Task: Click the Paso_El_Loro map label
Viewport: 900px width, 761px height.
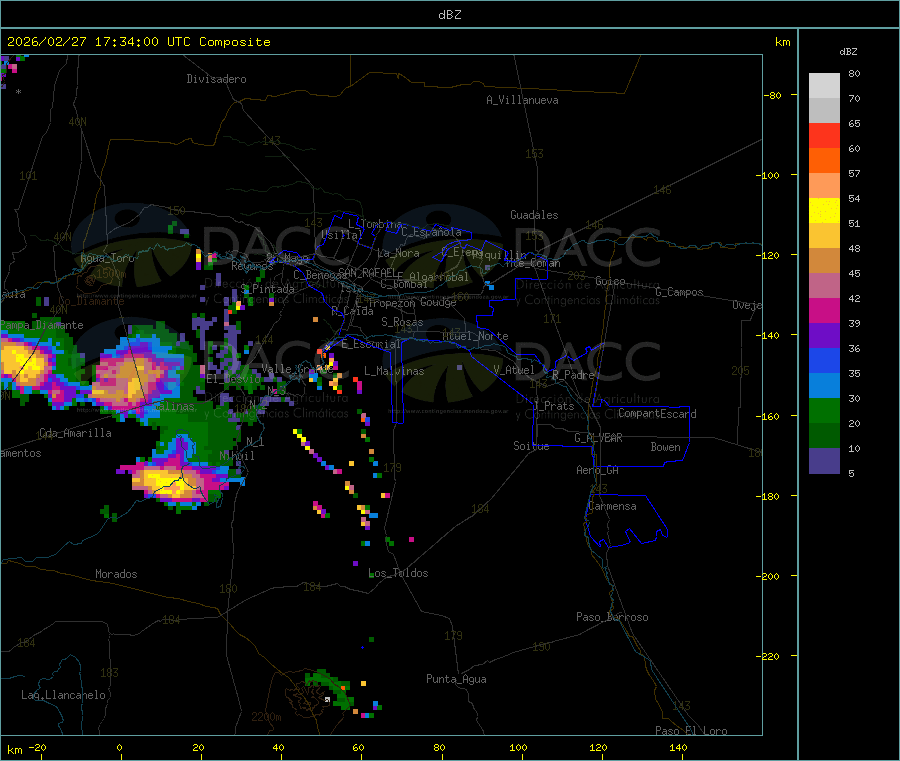Action: 692,731
